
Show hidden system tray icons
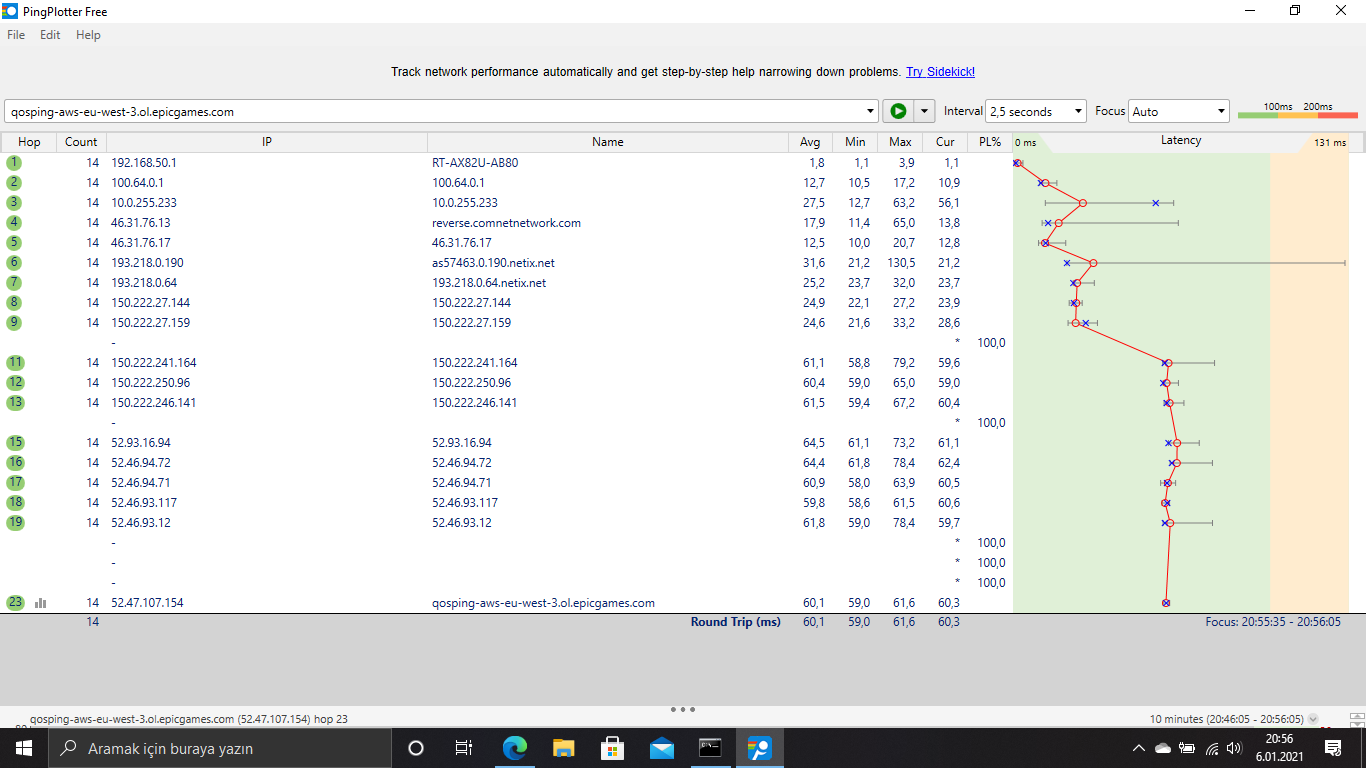pos(1138,748)
